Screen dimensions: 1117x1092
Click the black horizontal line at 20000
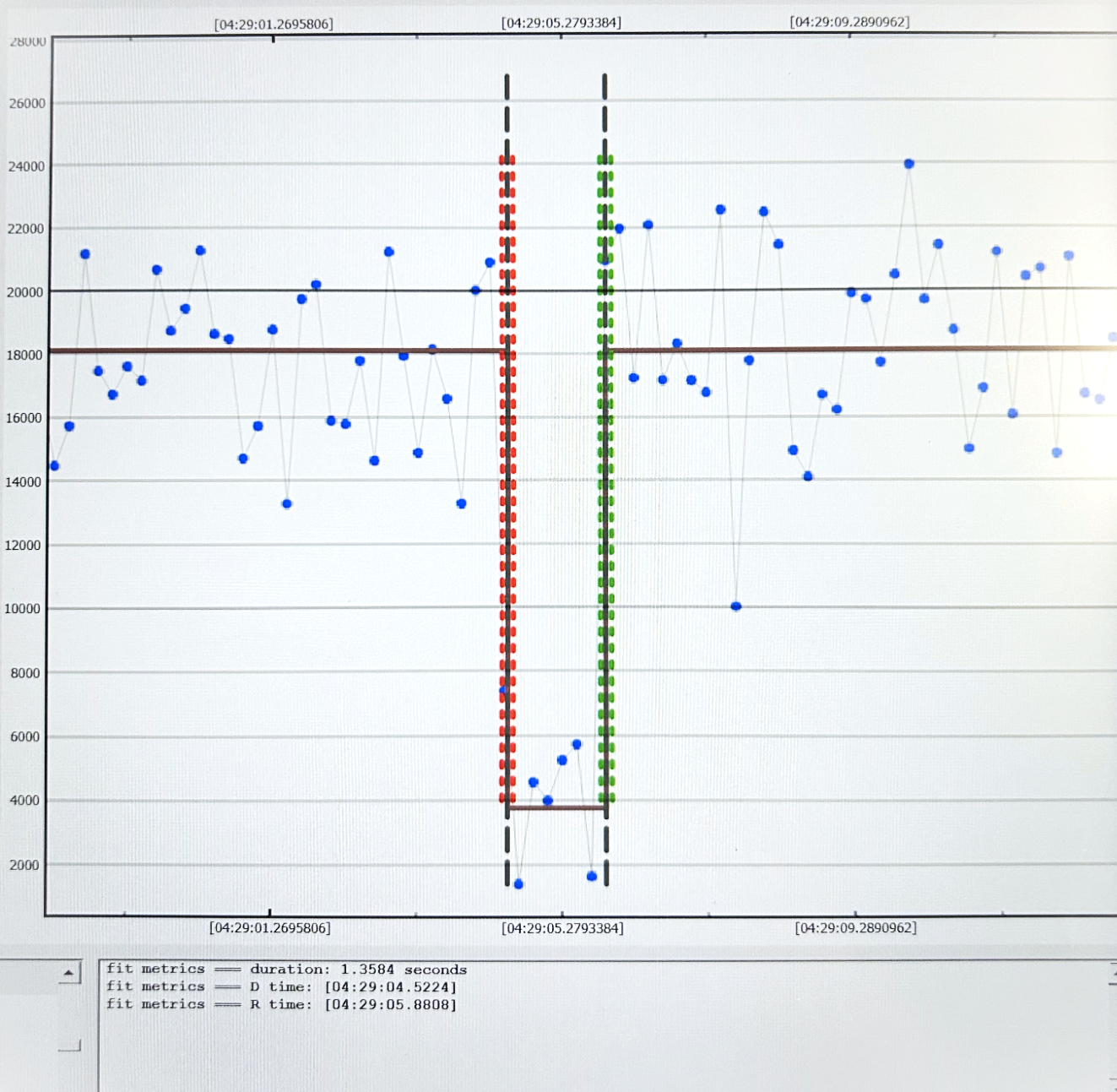click(x=583, y=290)
